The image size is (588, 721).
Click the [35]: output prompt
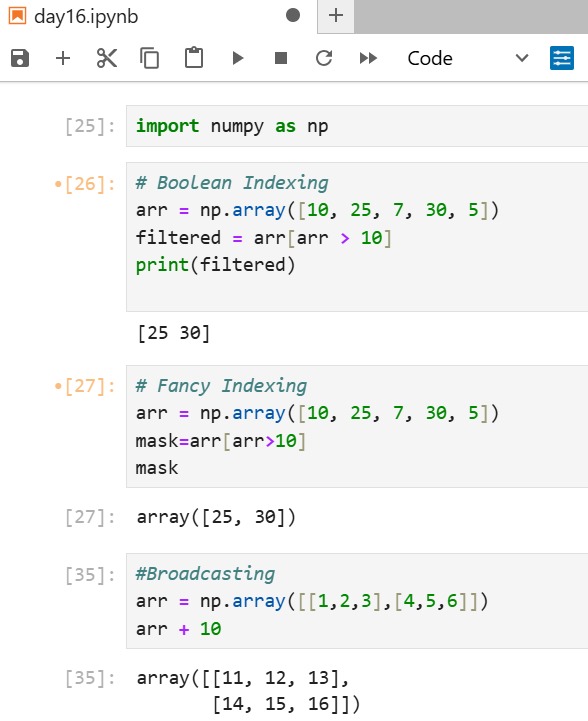point(90,678)
